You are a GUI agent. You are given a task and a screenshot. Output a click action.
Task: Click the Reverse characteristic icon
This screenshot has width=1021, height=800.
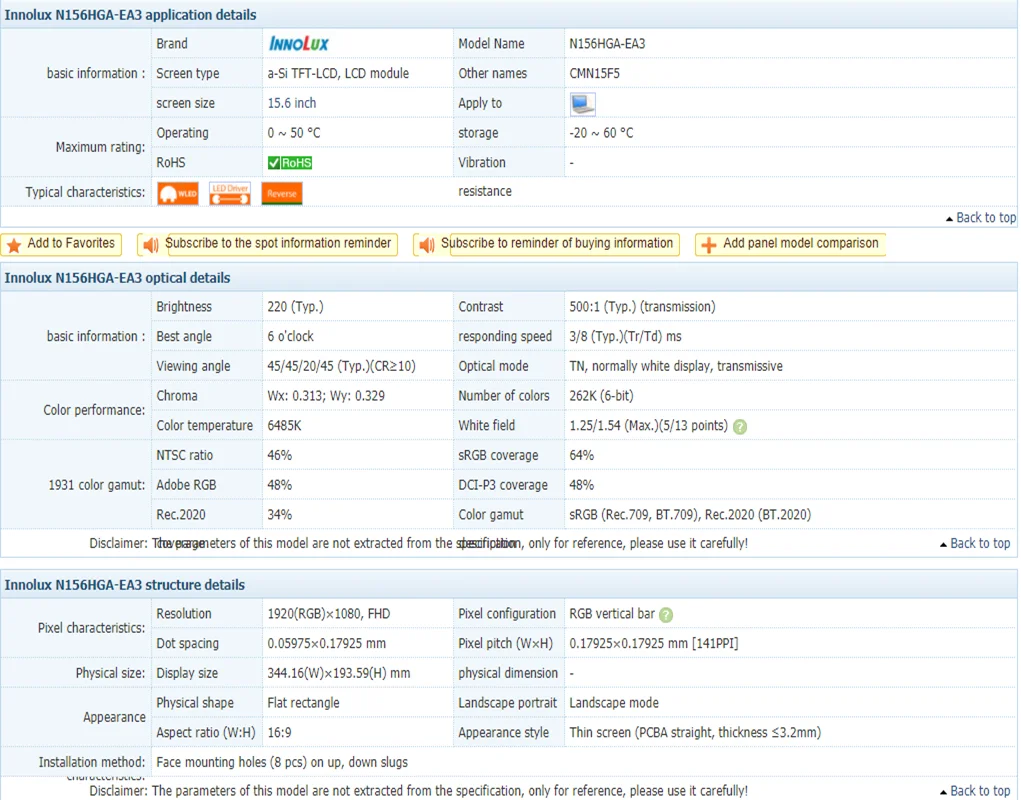282,193
